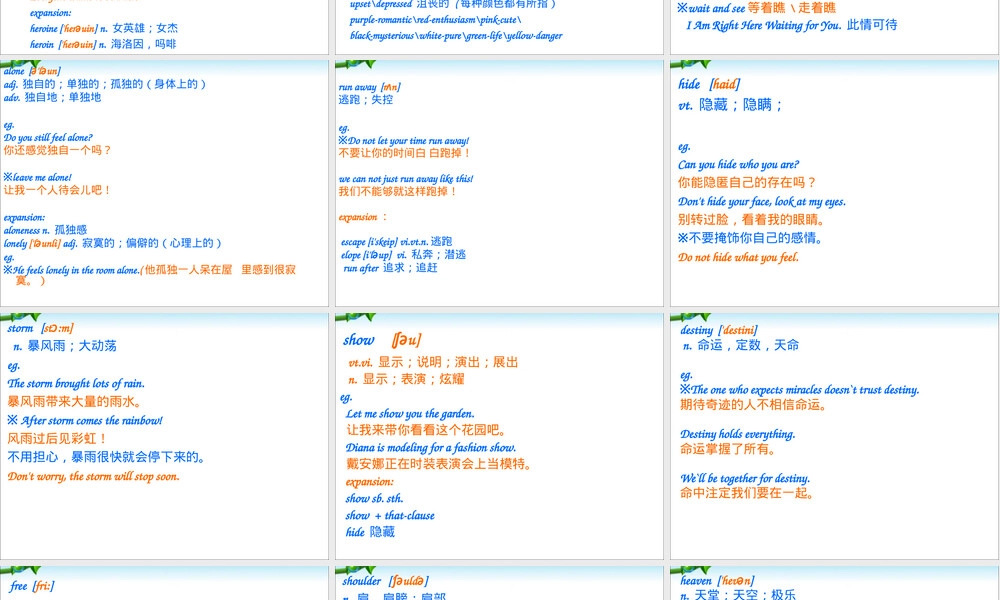Click the 'heroine' definition line
Viewport: 1000px width, 600px height.
(104, 29)
